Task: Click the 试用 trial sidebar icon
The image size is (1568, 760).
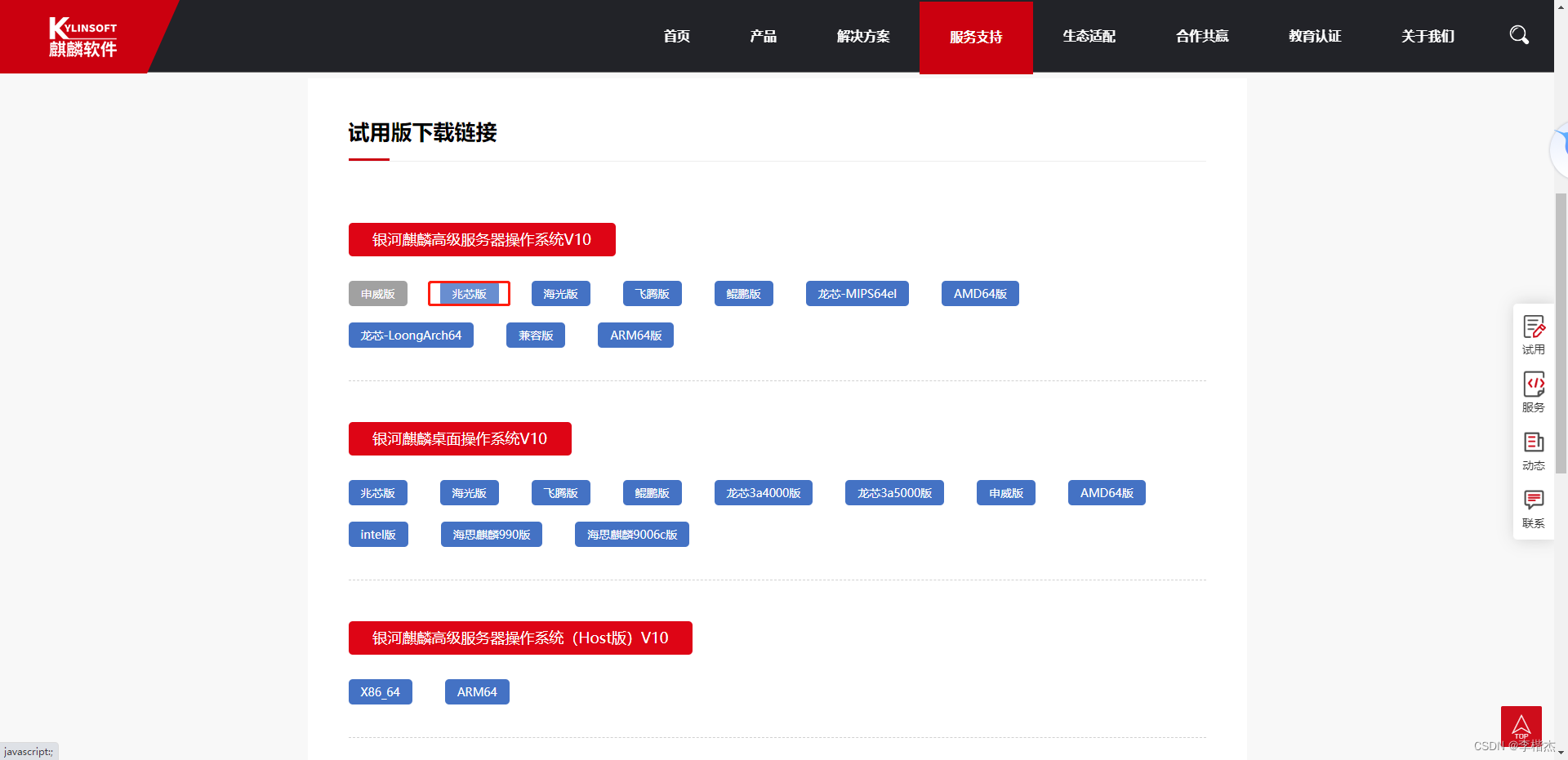Action: point(1534,335)
